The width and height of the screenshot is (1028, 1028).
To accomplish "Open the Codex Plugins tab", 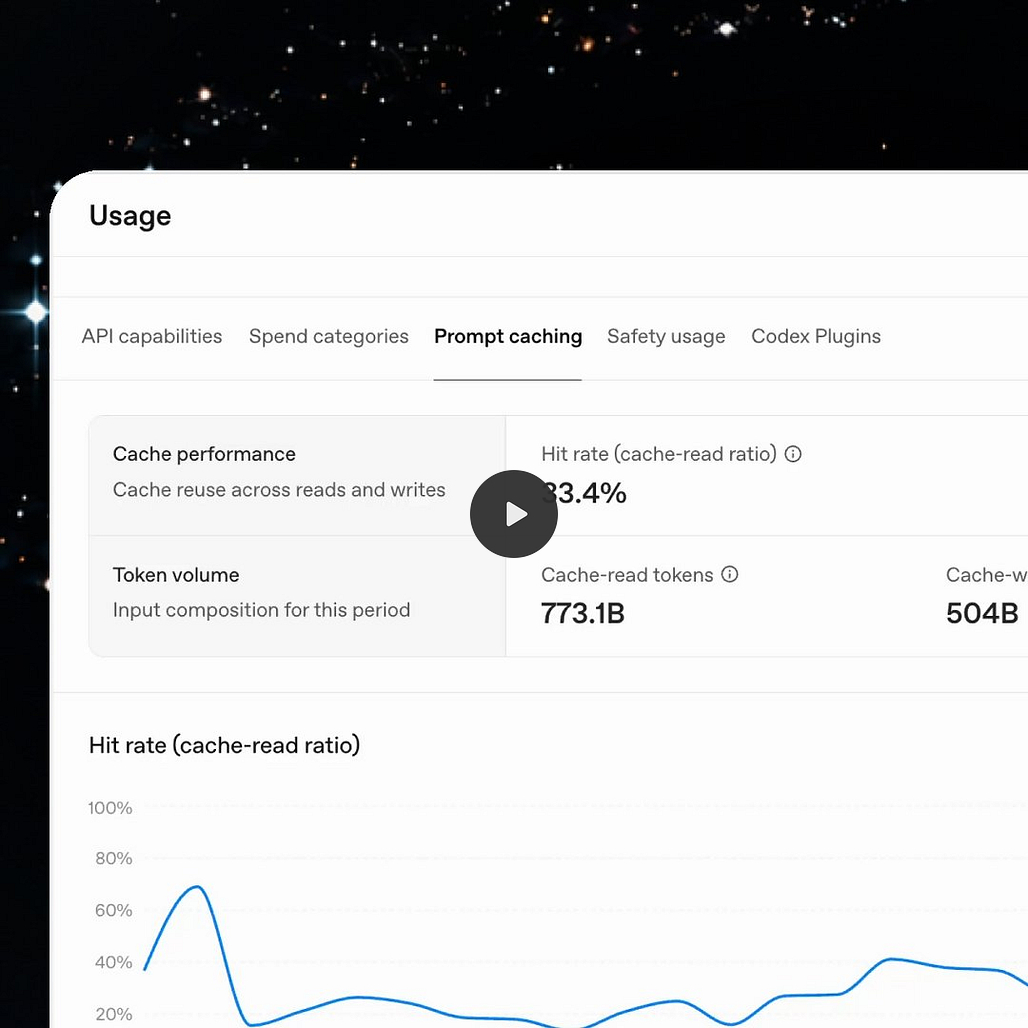I will pos(816,336).
